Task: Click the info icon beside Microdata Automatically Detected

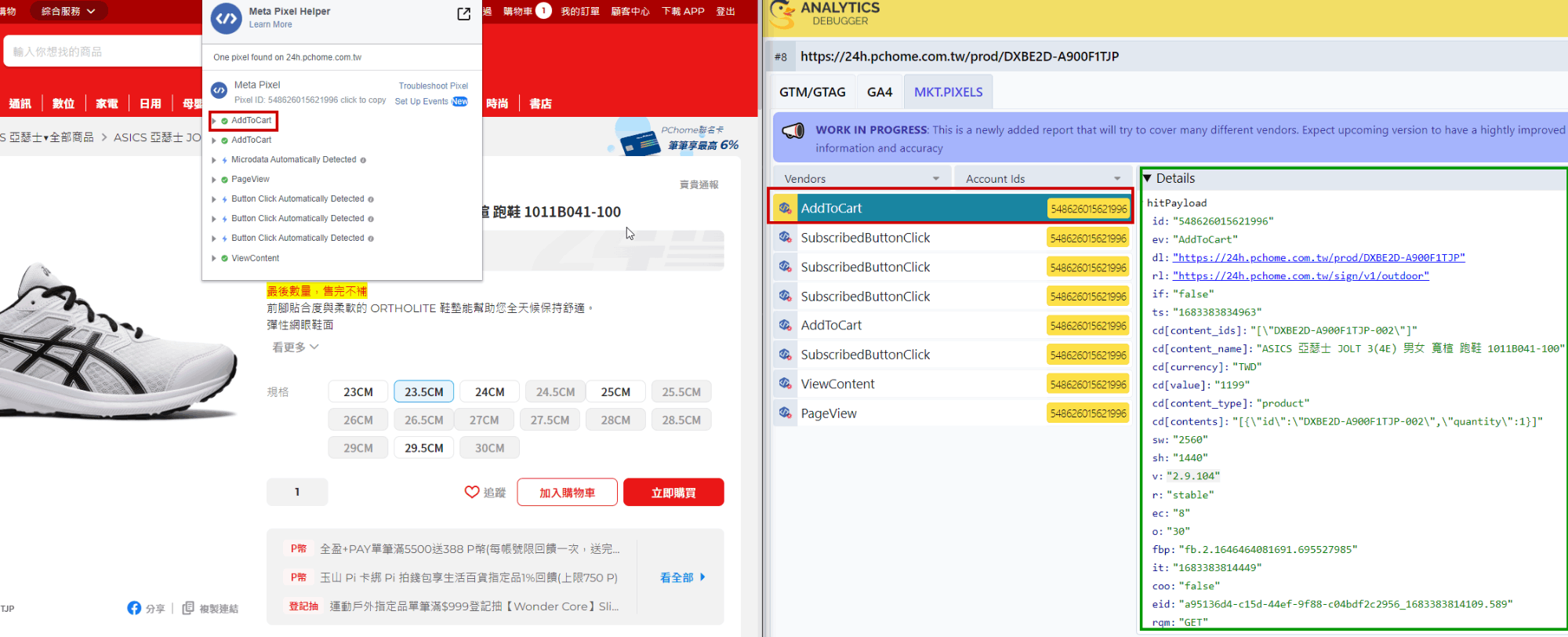Action: pos(363,160)
